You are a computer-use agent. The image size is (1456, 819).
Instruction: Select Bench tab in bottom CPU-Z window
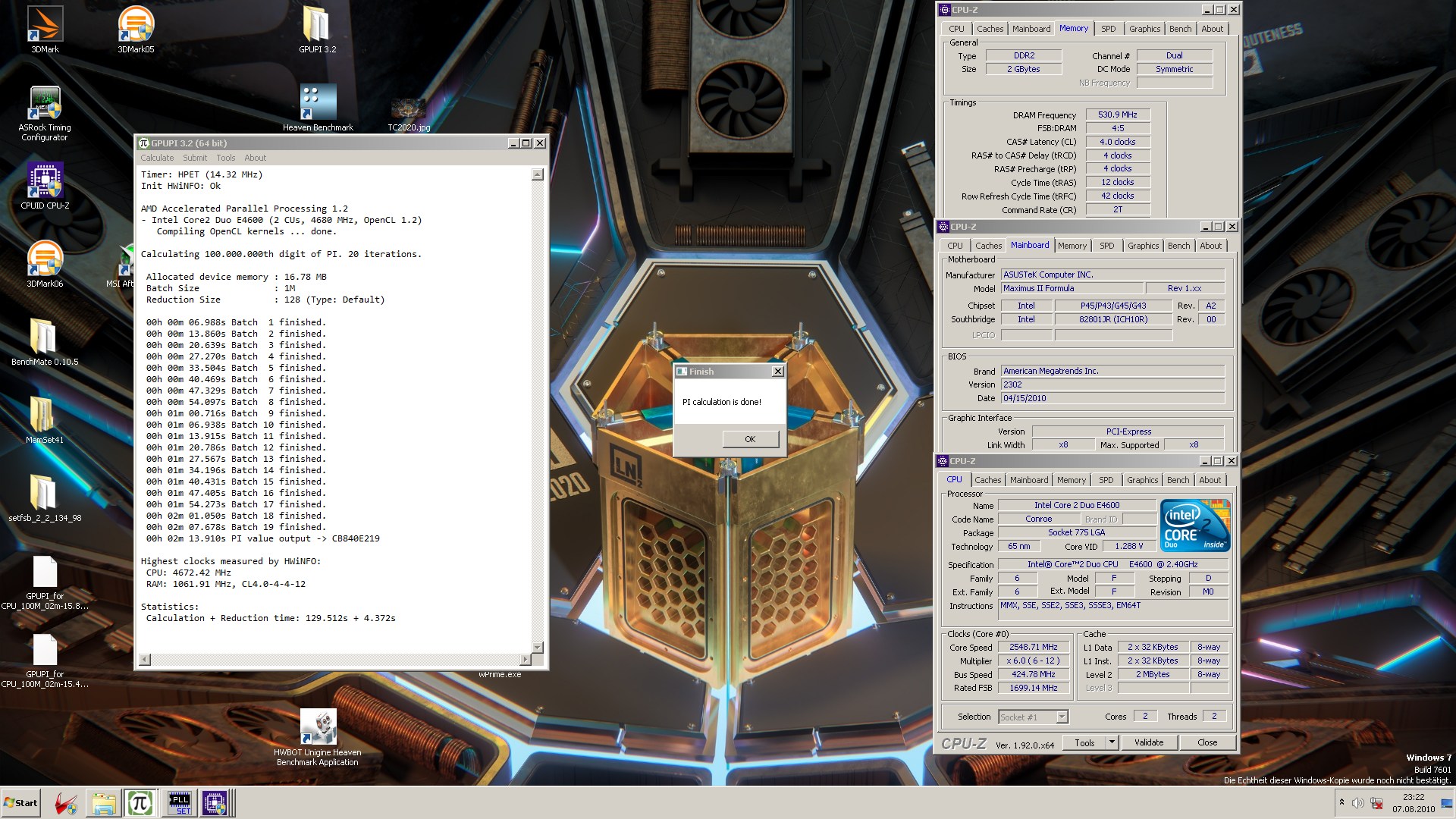click(x=1178, y=480)
